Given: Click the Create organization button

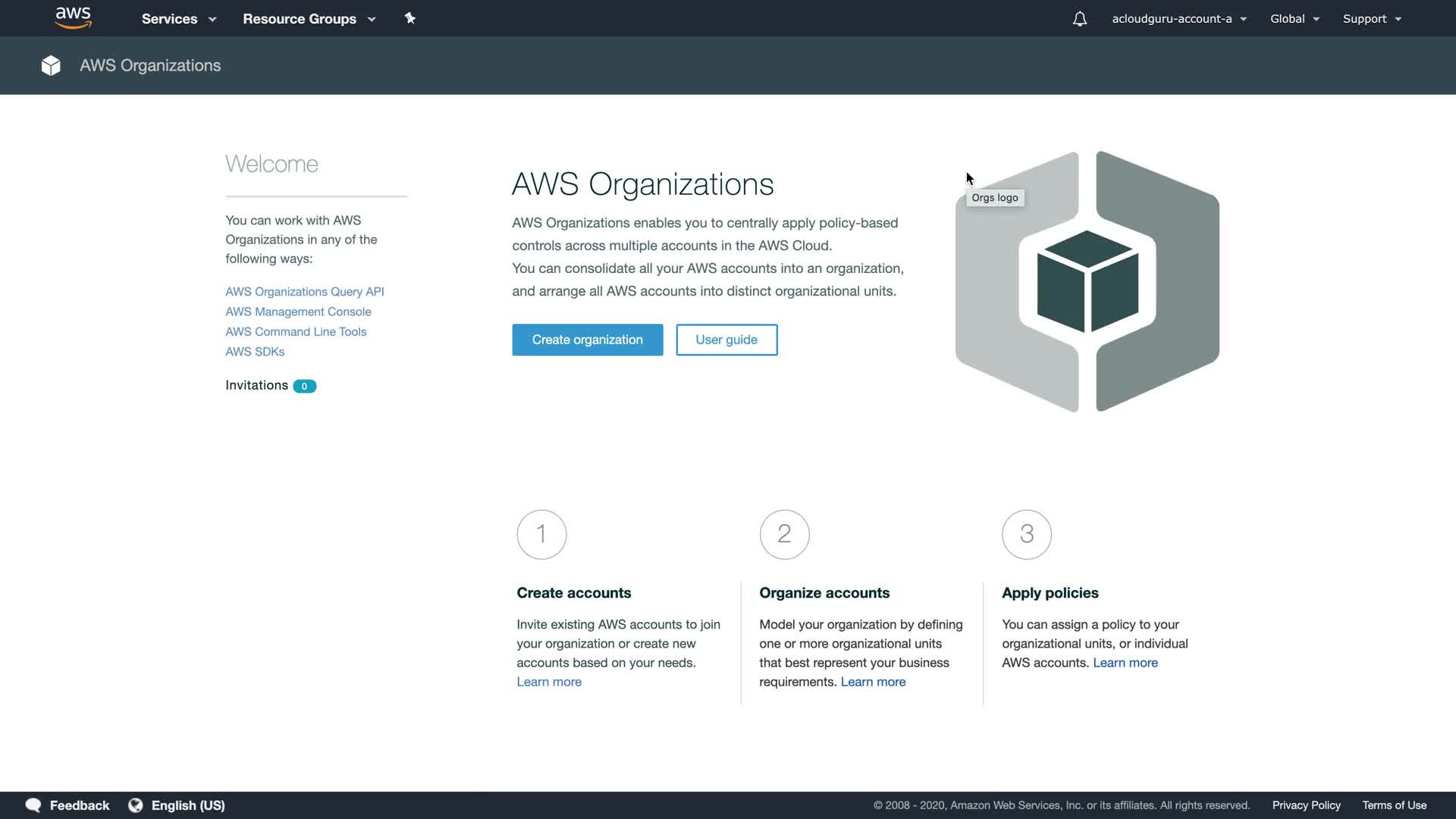Looking at the screenshot, I should [587, 340].
